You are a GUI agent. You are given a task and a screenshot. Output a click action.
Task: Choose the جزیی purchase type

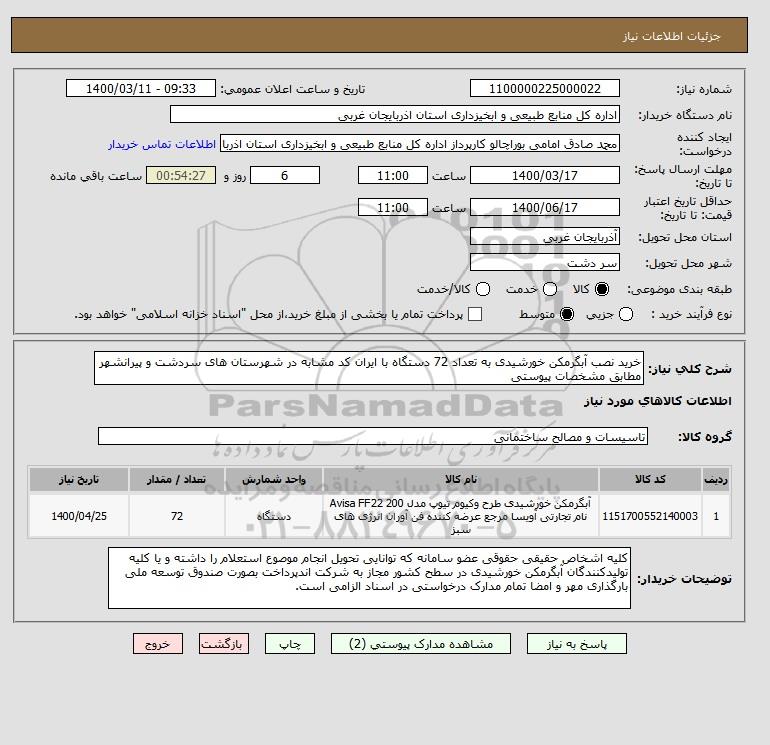(x=626, y=314)
